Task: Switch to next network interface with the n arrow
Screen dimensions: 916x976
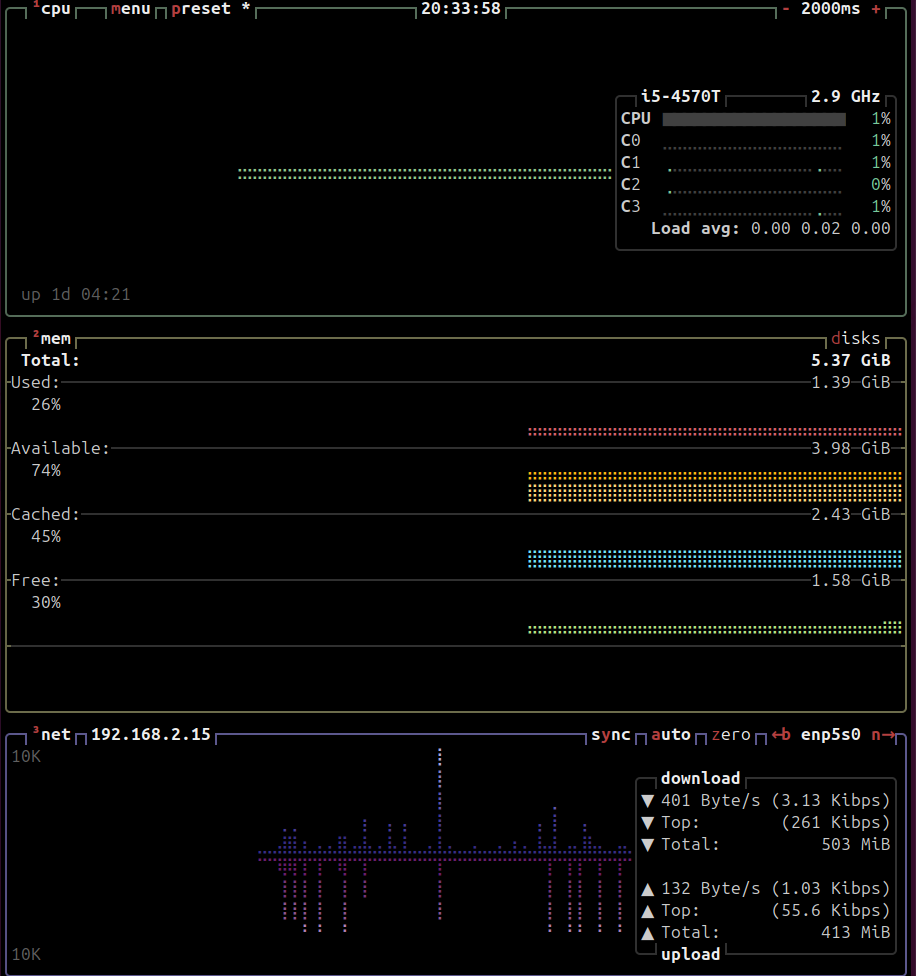Action: [882, 735]
